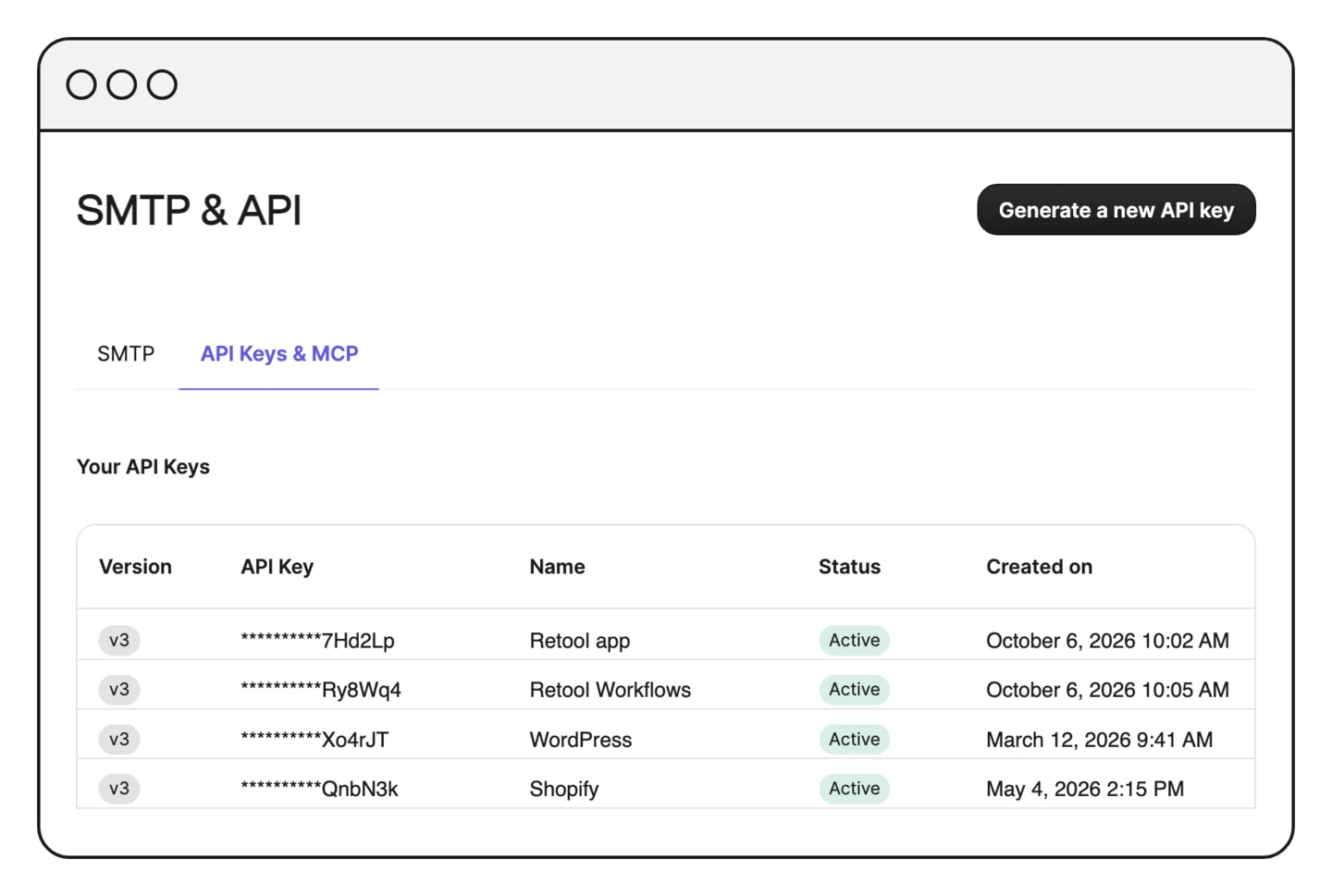Click the SMTP & API page heading
The image size is (1332, 896).
(x=189, y=211)
